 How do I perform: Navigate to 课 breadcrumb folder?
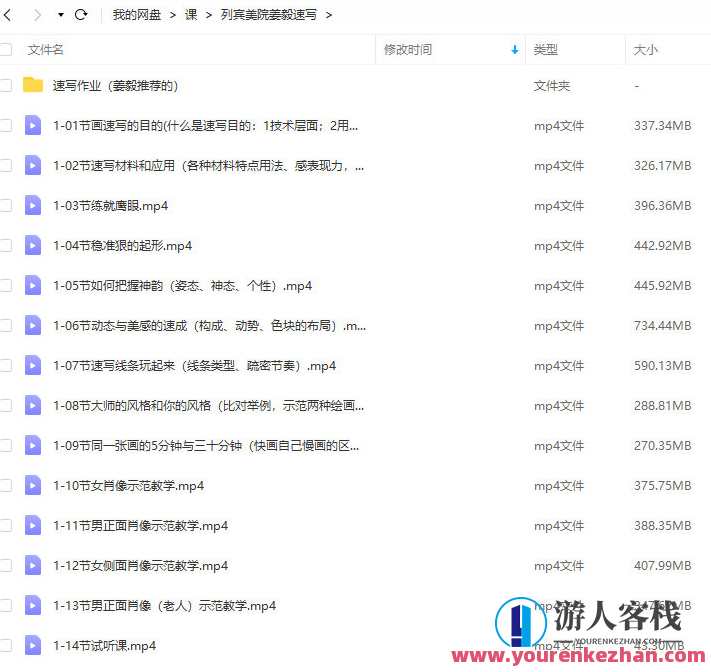pos(191,15)
